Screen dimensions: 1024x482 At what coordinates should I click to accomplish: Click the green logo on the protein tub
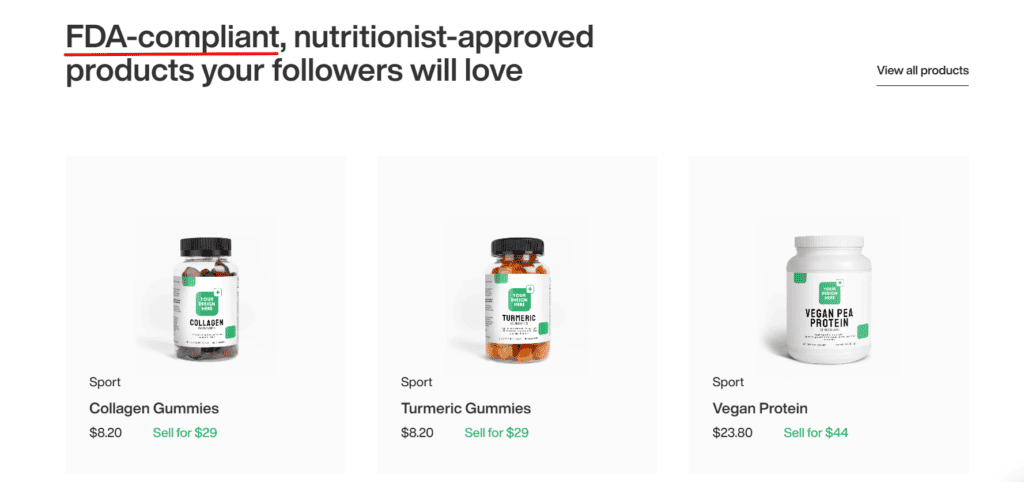(x=828, y=291)
